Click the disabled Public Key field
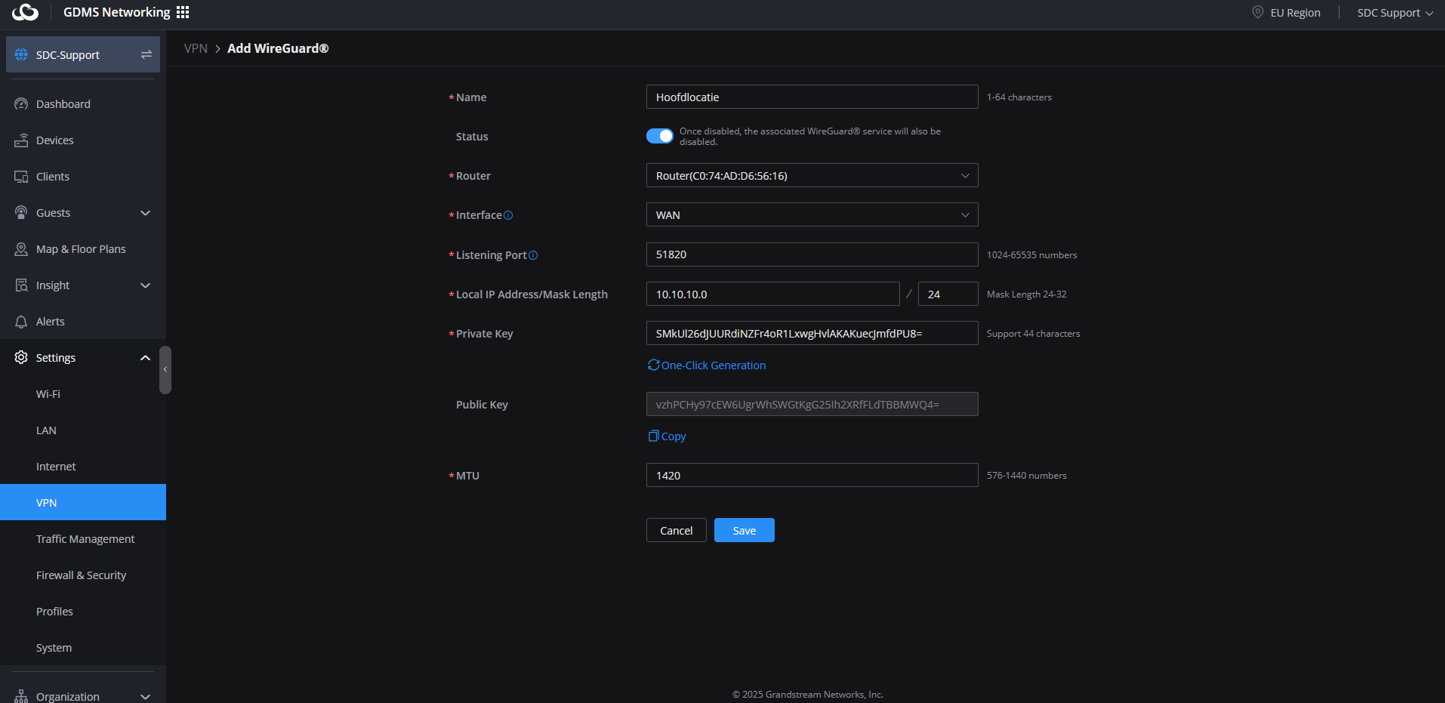The width and height of the screenshot is (1445, 703). click(x=812, y=404)
